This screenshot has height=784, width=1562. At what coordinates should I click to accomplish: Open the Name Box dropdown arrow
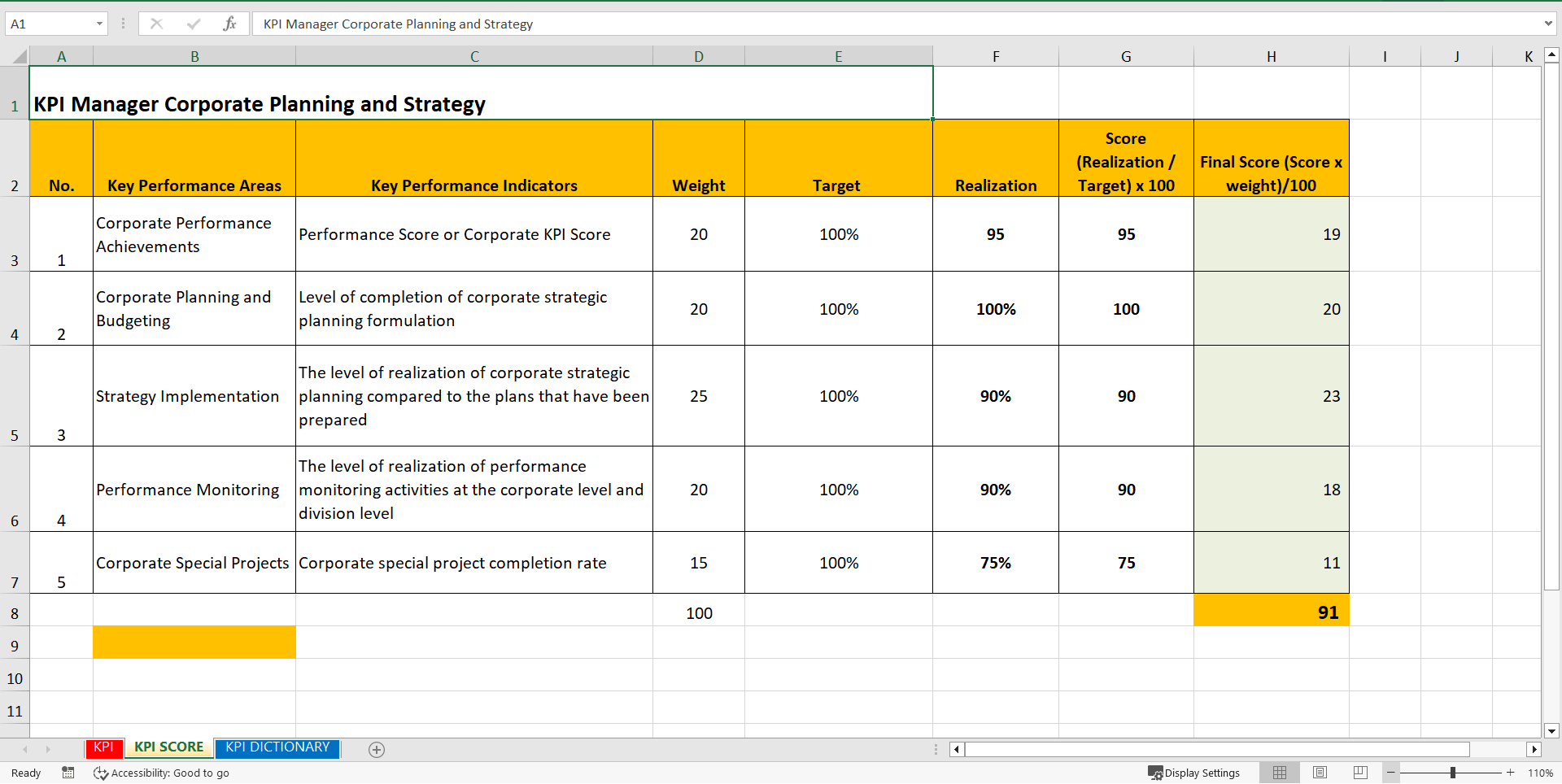99,24
